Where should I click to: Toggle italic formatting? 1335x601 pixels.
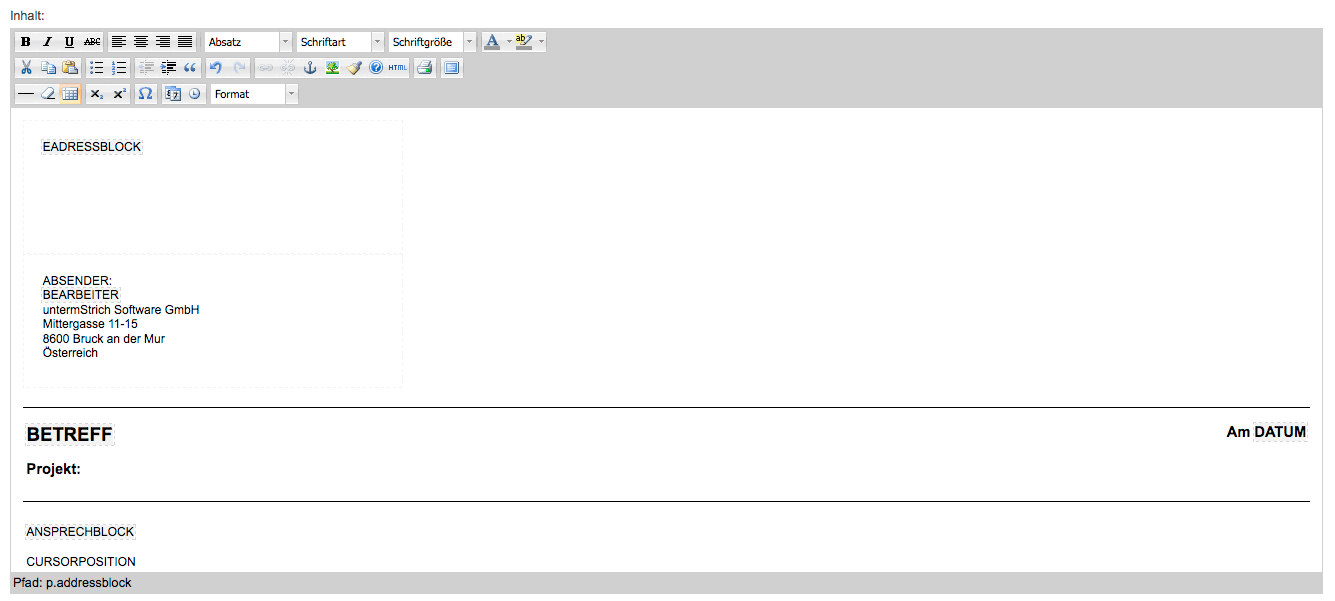click(47, 42)
